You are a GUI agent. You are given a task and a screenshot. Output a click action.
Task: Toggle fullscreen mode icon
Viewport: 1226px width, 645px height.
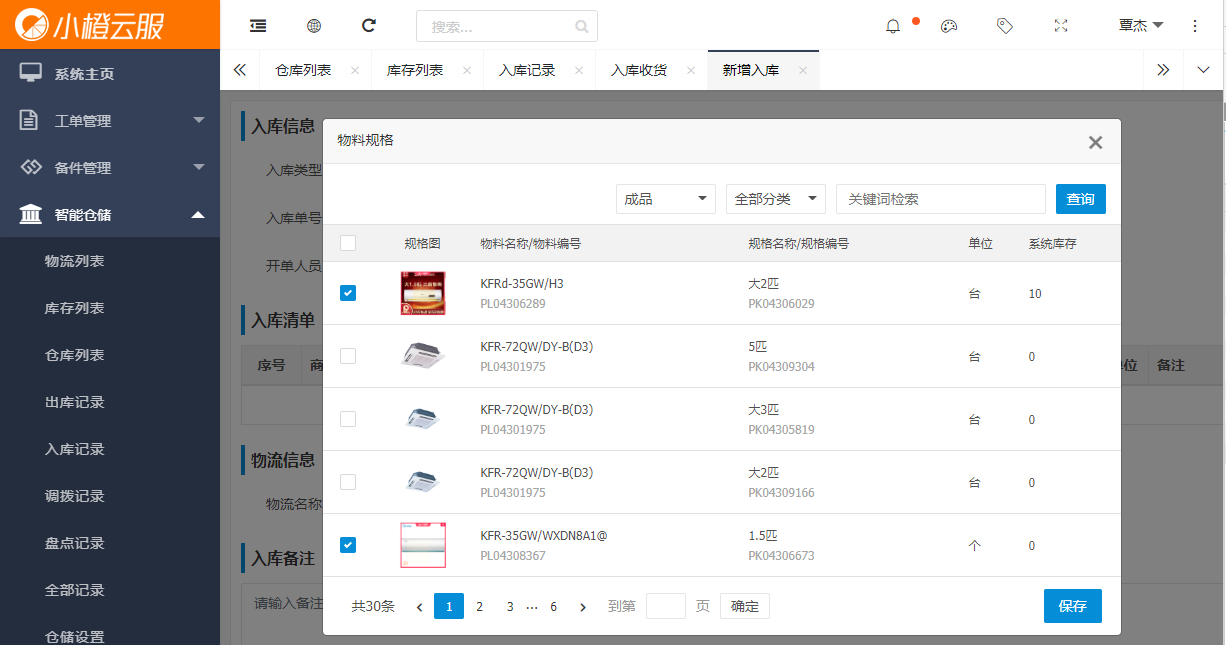point(1061,26)
